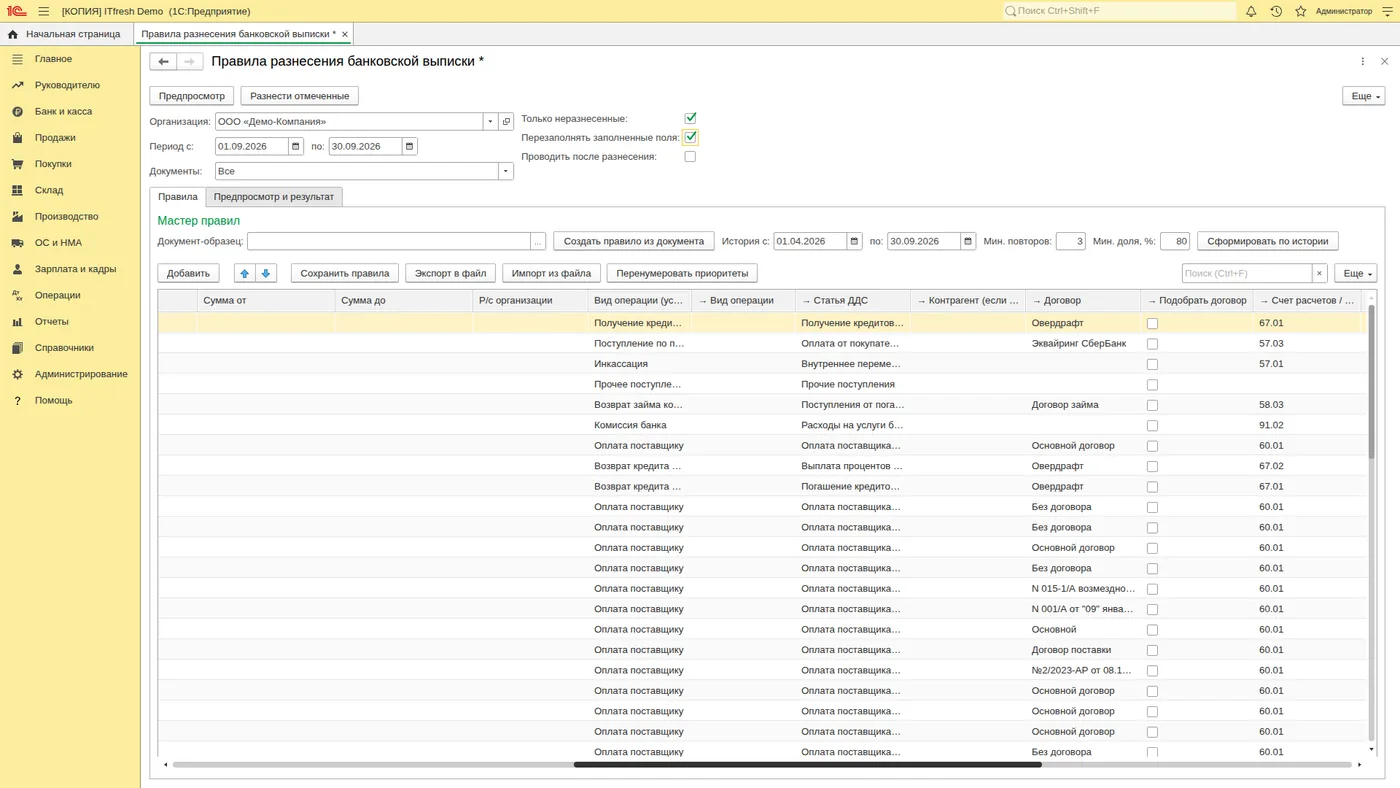Image resolution: width=1400 pixels, height=788 pixels.
Task: Open calendar for the period end date 30.09.2026
Action: 409,146
